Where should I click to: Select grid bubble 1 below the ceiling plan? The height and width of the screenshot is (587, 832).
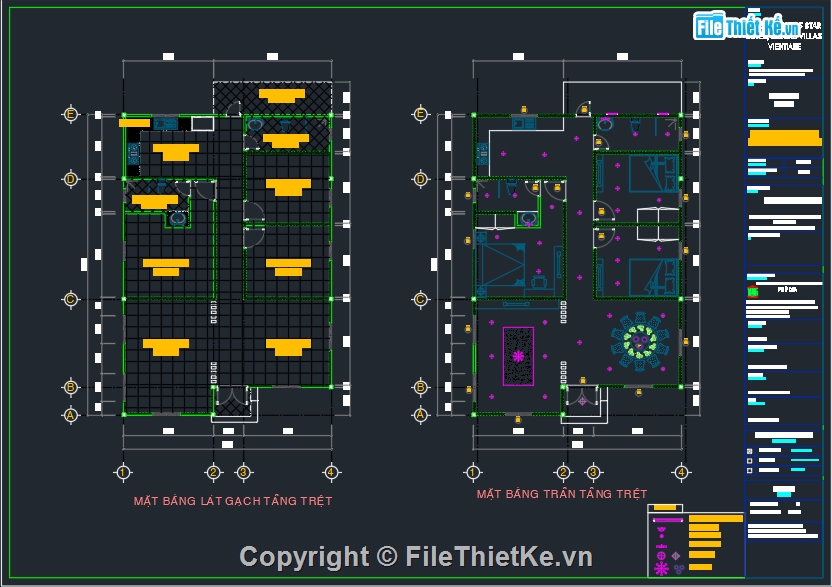473,472
